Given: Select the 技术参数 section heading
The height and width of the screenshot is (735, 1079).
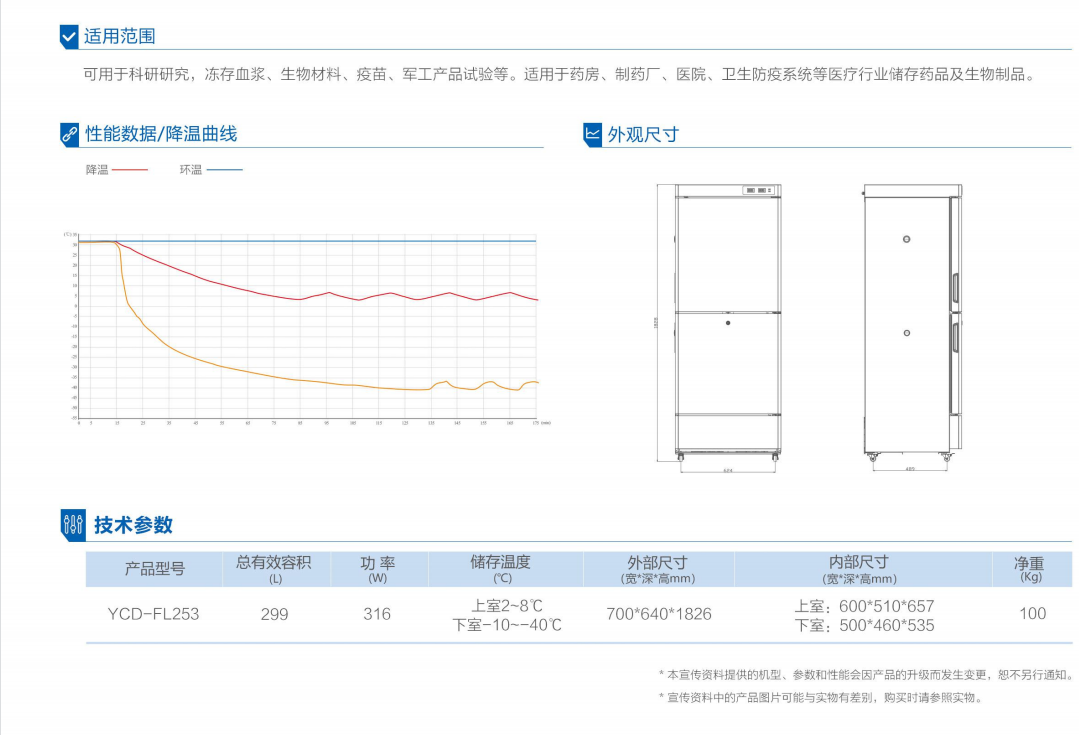Looking at the screenshot, I should [x=133, y=524].
